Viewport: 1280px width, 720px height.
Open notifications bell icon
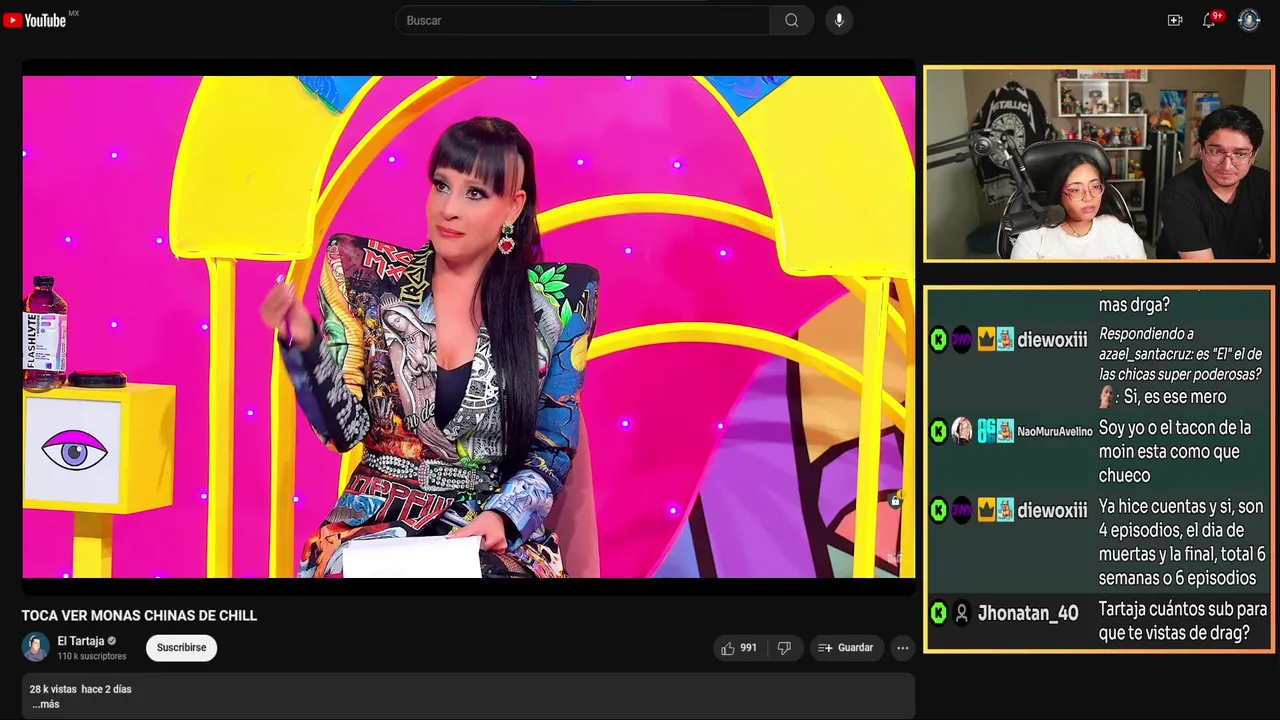click(x=1209, y=20)
